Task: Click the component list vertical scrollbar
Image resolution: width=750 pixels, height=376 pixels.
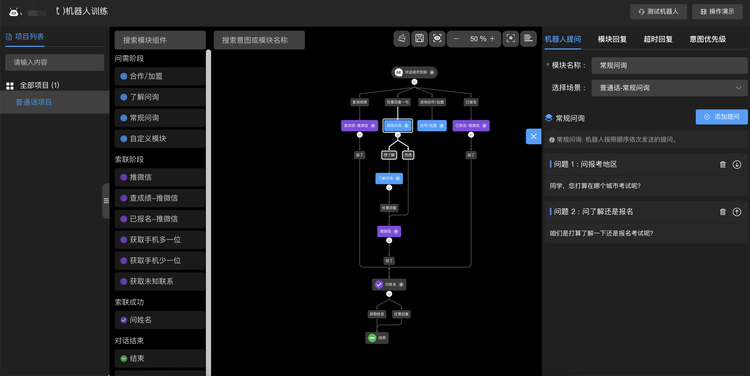Action: point(209,212)
